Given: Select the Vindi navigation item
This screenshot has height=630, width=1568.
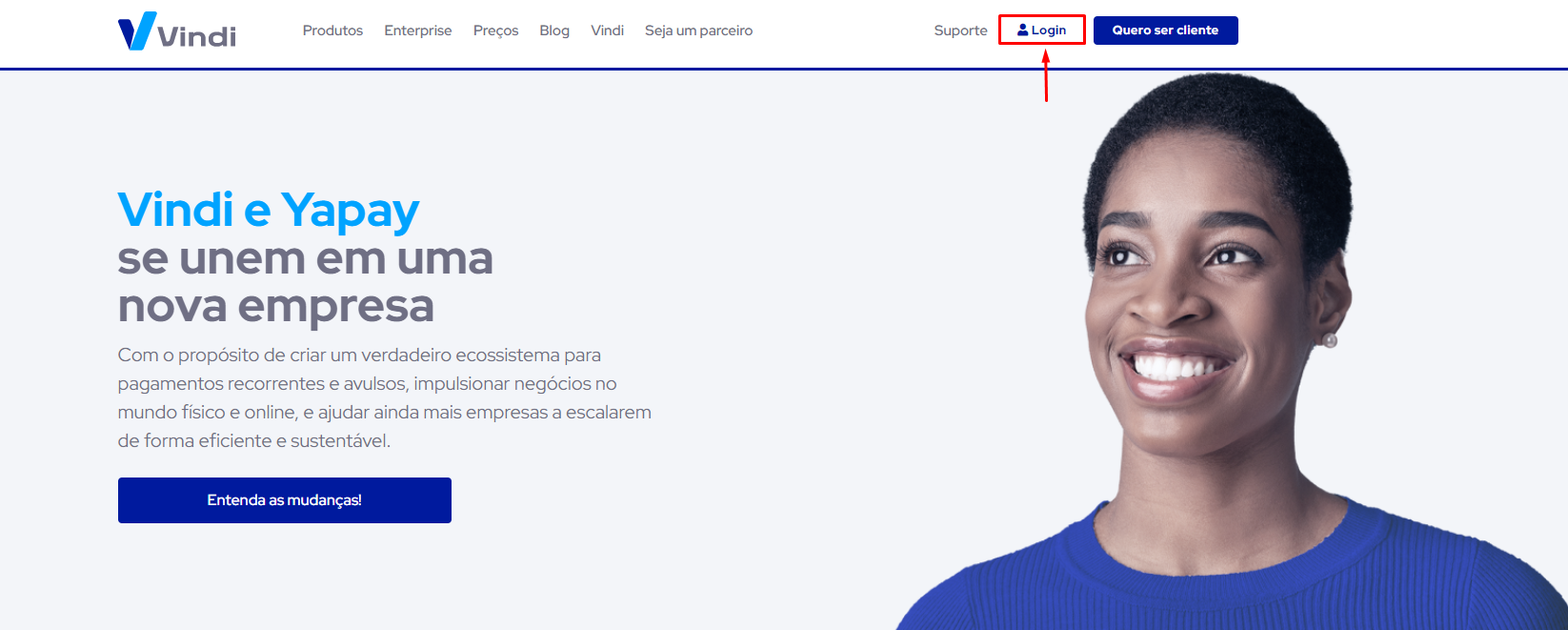Looking at the screenshot, I should point(607,30).
